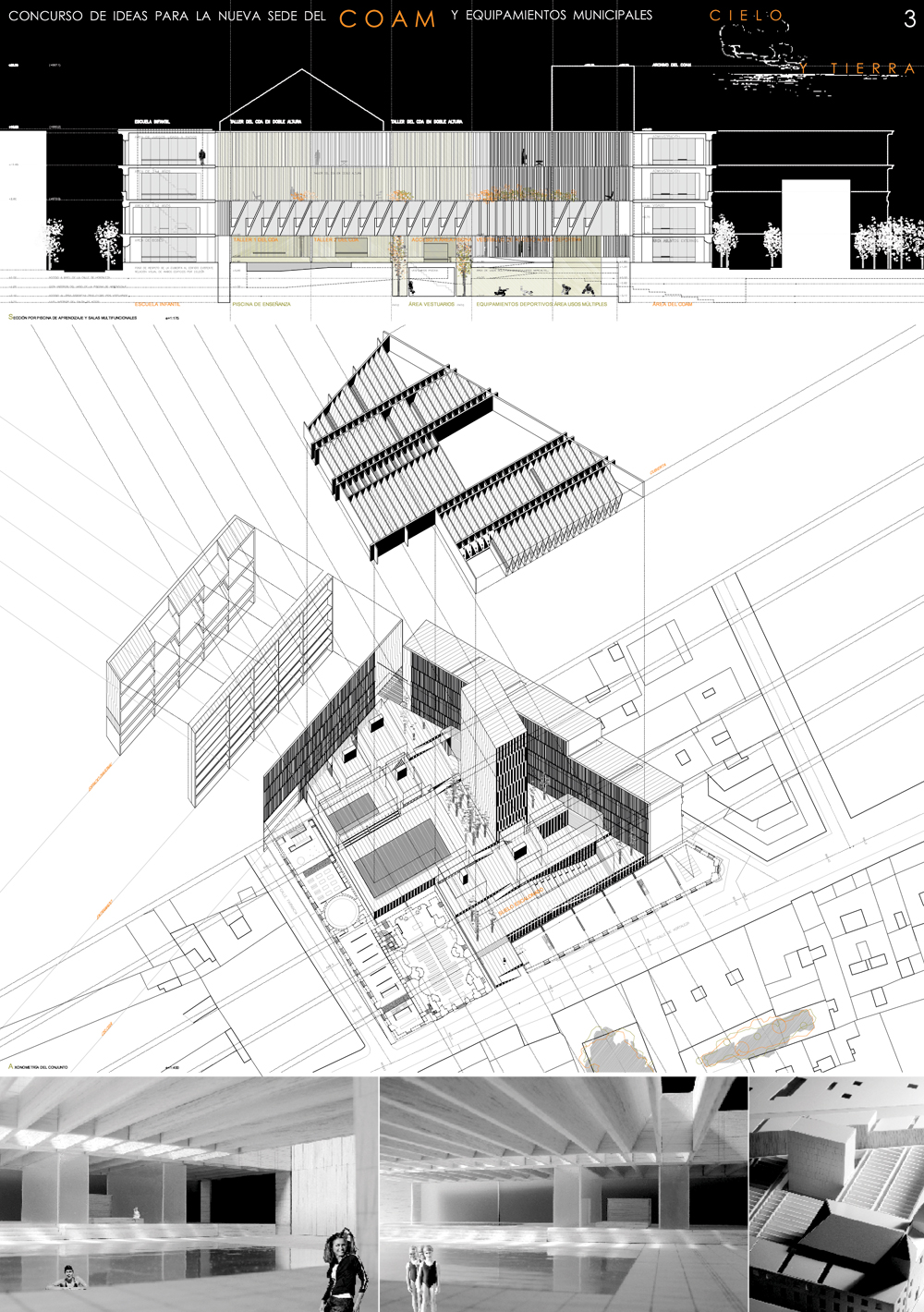Click the orange CIELO heading

[747, 16]
